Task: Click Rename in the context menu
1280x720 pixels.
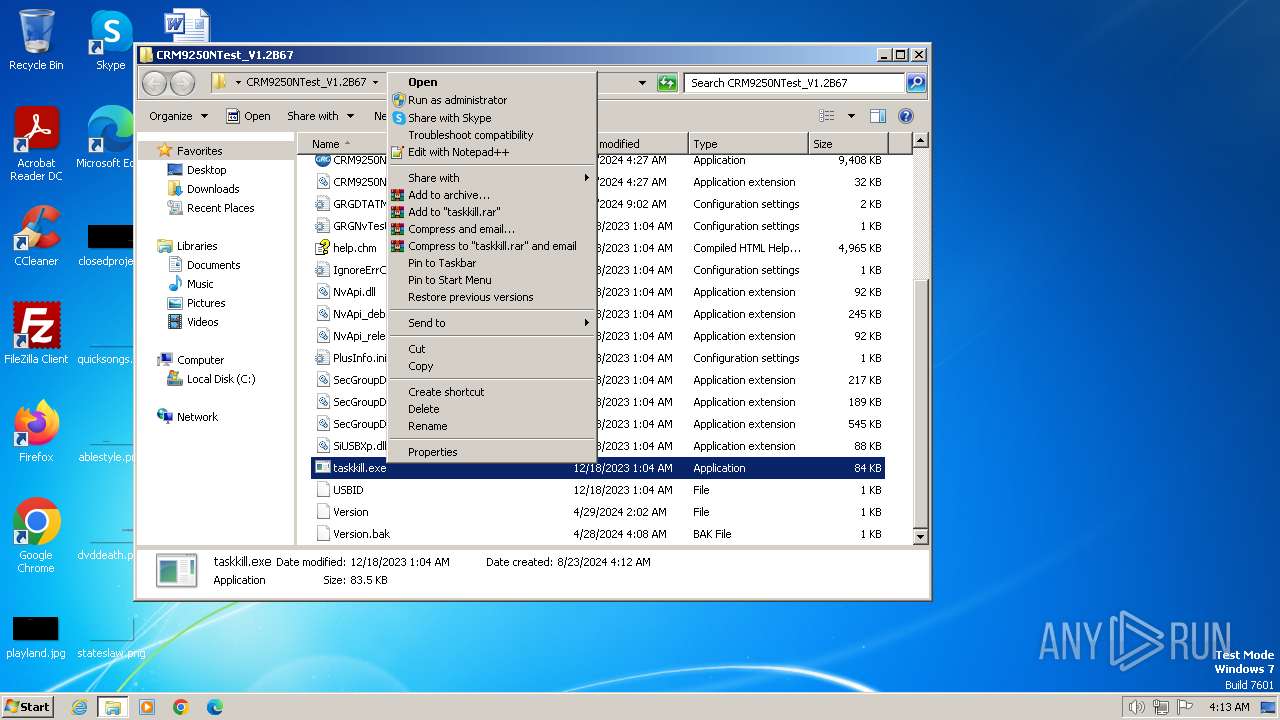Action: [427, 426]
